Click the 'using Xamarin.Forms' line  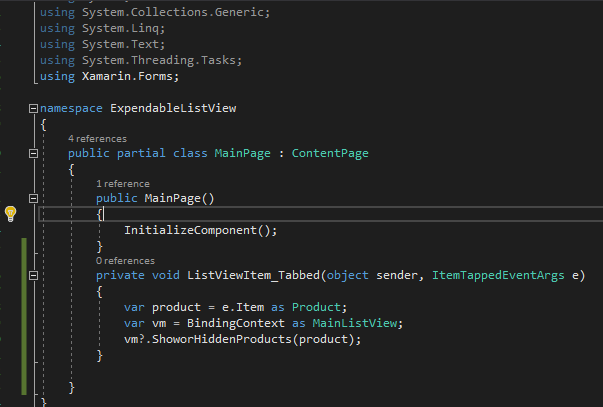[108, 76]
